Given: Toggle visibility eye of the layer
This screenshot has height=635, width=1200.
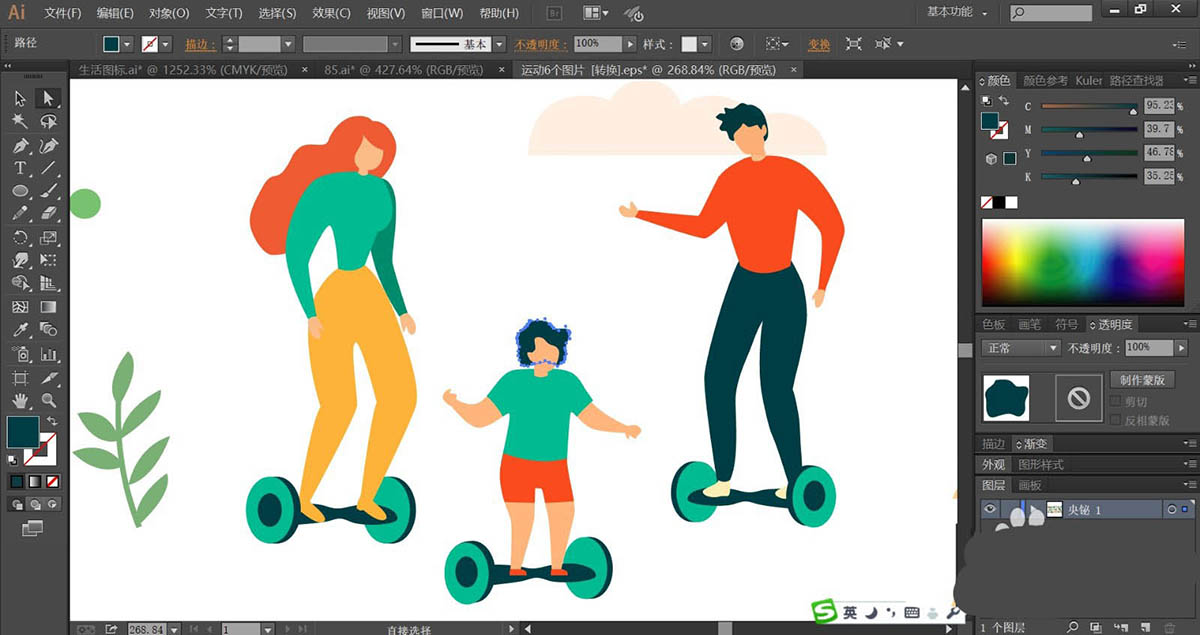Looking at the screenshot, I should pyautogui.click(x=990, y=510).
